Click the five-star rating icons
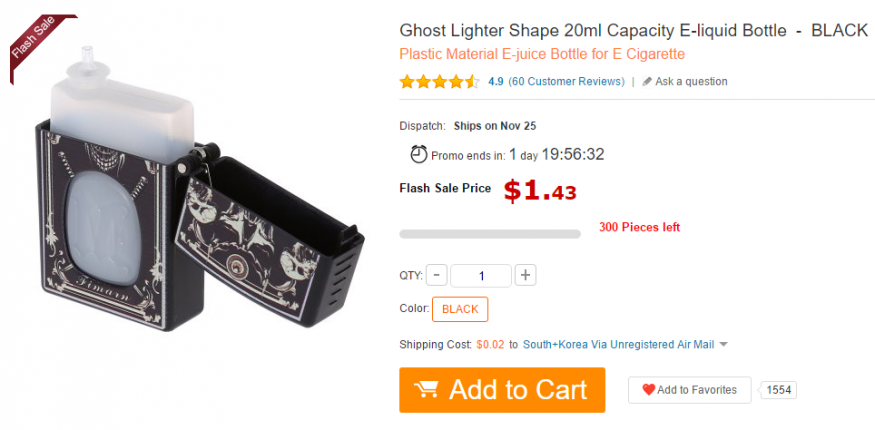 pyautogui.click(x=439, y=82)
